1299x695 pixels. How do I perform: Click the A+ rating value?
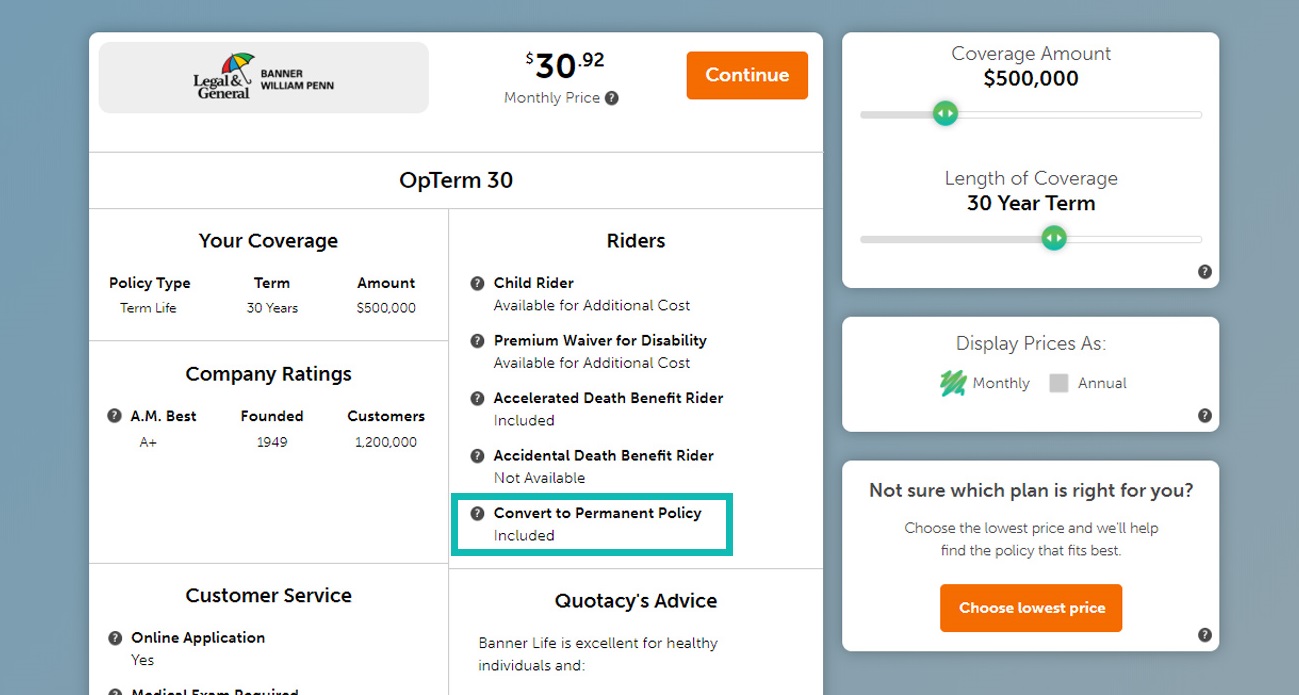click(148, 442)
